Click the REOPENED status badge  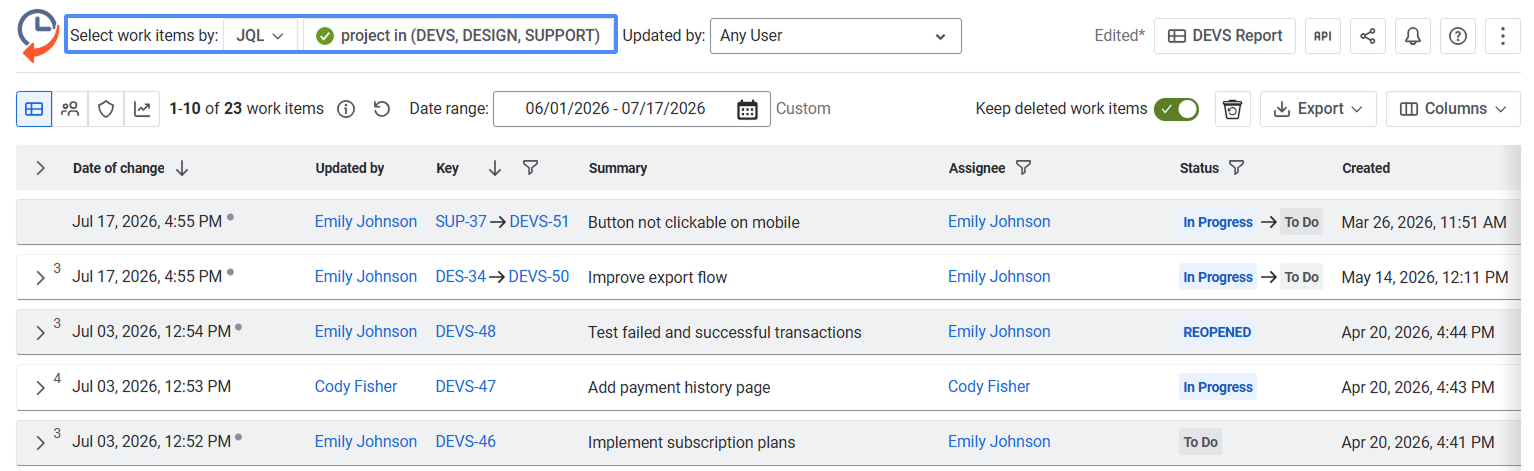click(1217, 332)
